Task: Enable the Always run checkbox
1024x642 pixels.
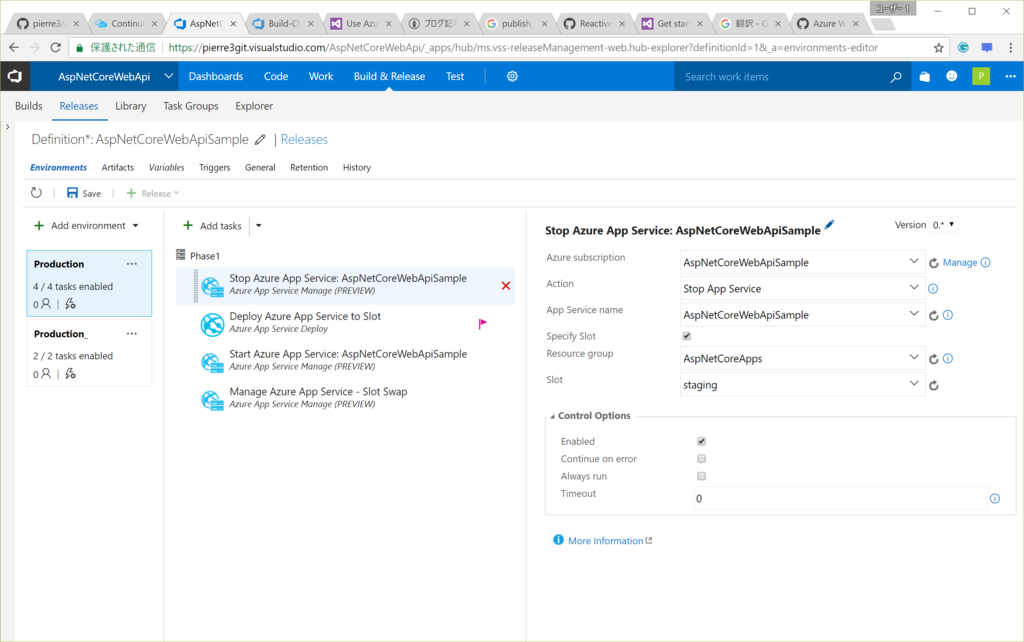Action: point(701,476)
